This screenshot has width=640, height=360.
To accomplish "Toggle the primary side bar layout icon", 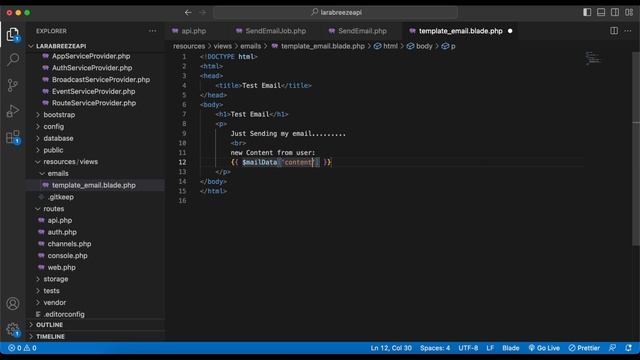I will tap(587, 12).
